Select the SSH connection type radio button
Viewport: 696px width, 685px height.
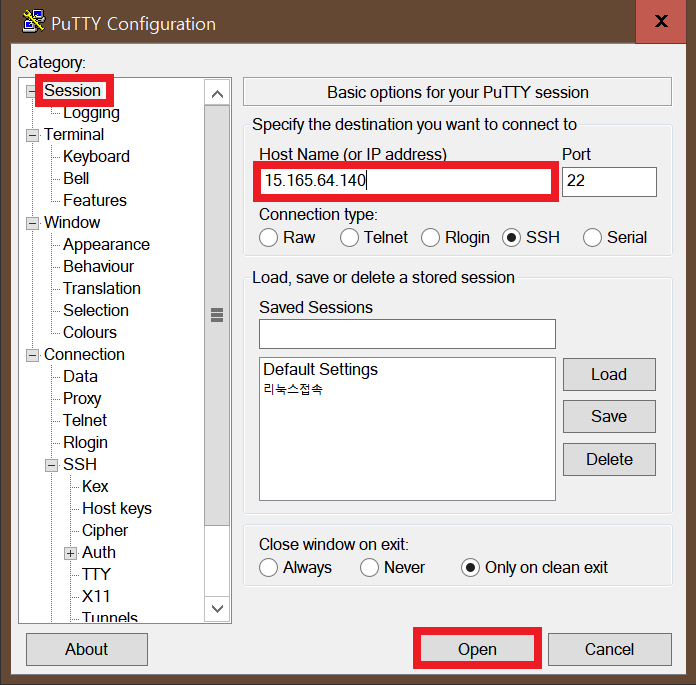click(x=511, y=238)
